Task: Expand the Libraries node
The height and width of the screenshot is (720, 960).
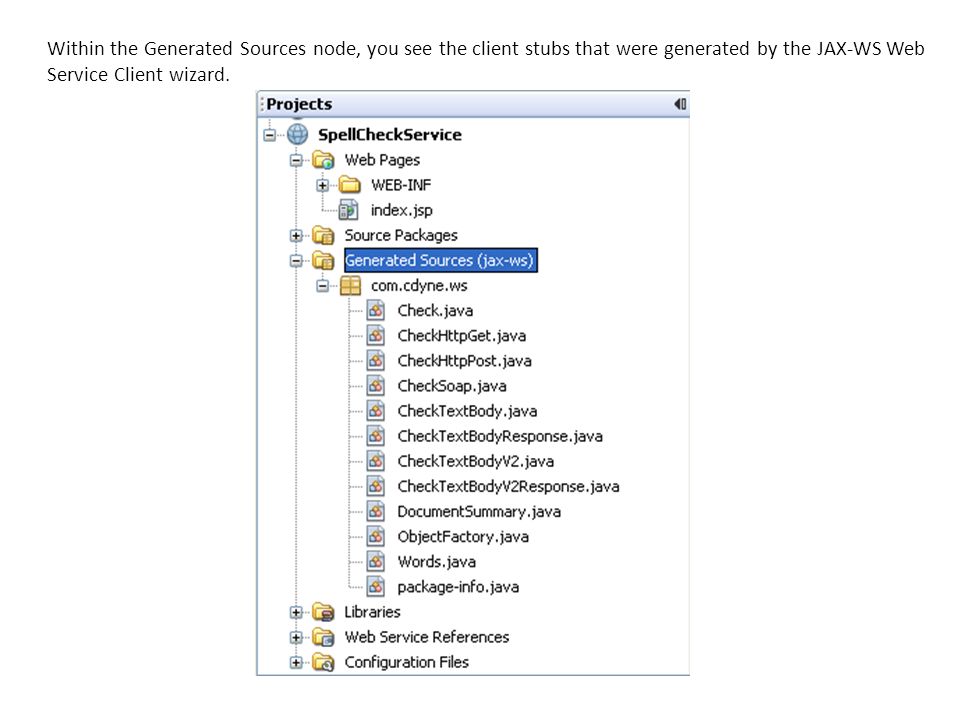Action: (x=296, y=612)
